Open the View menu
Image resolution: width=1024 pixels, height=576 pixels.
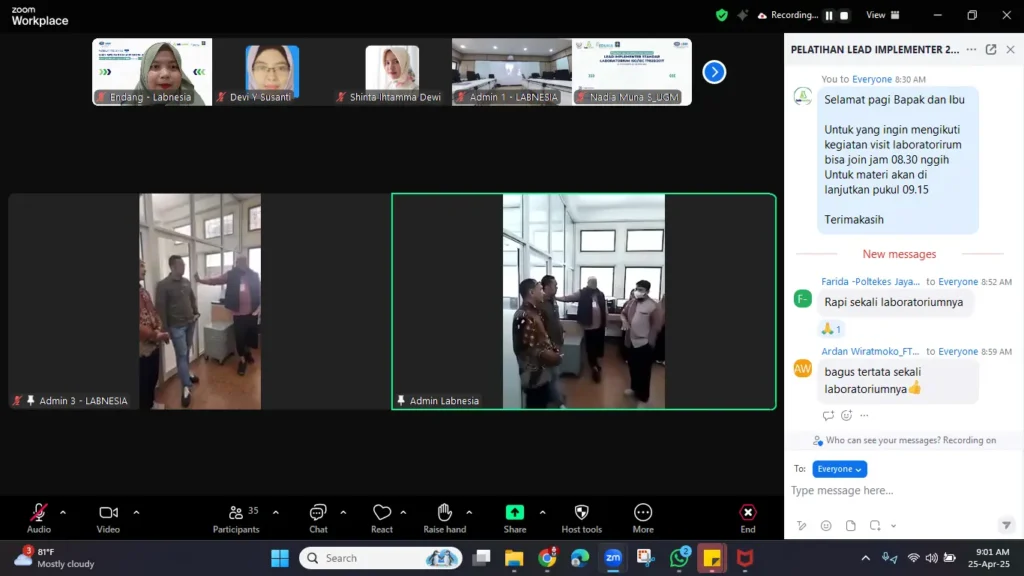(880, 15)
